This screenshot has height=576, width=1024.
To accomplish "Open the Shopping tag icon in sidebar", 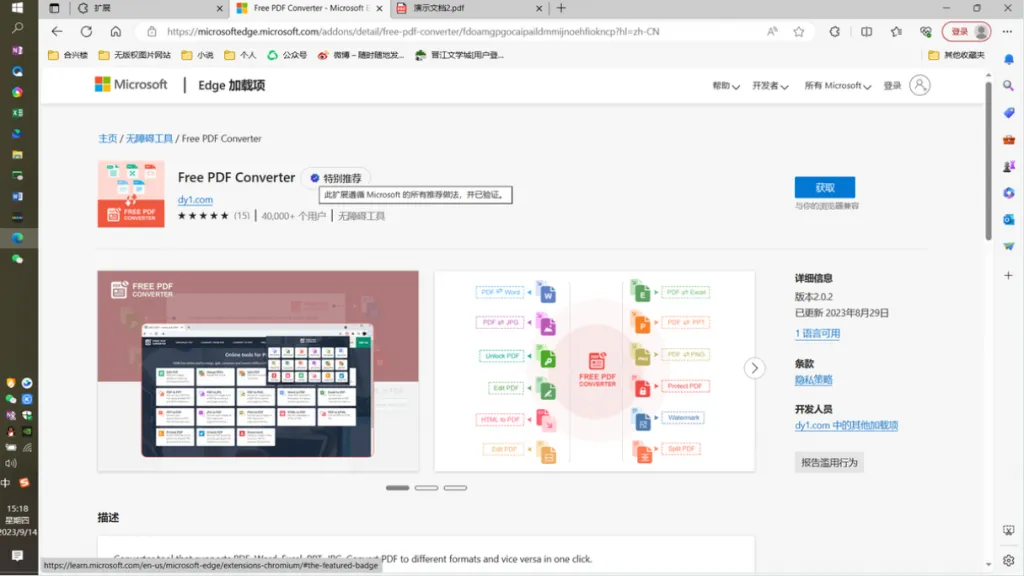I will [1009, 113].
